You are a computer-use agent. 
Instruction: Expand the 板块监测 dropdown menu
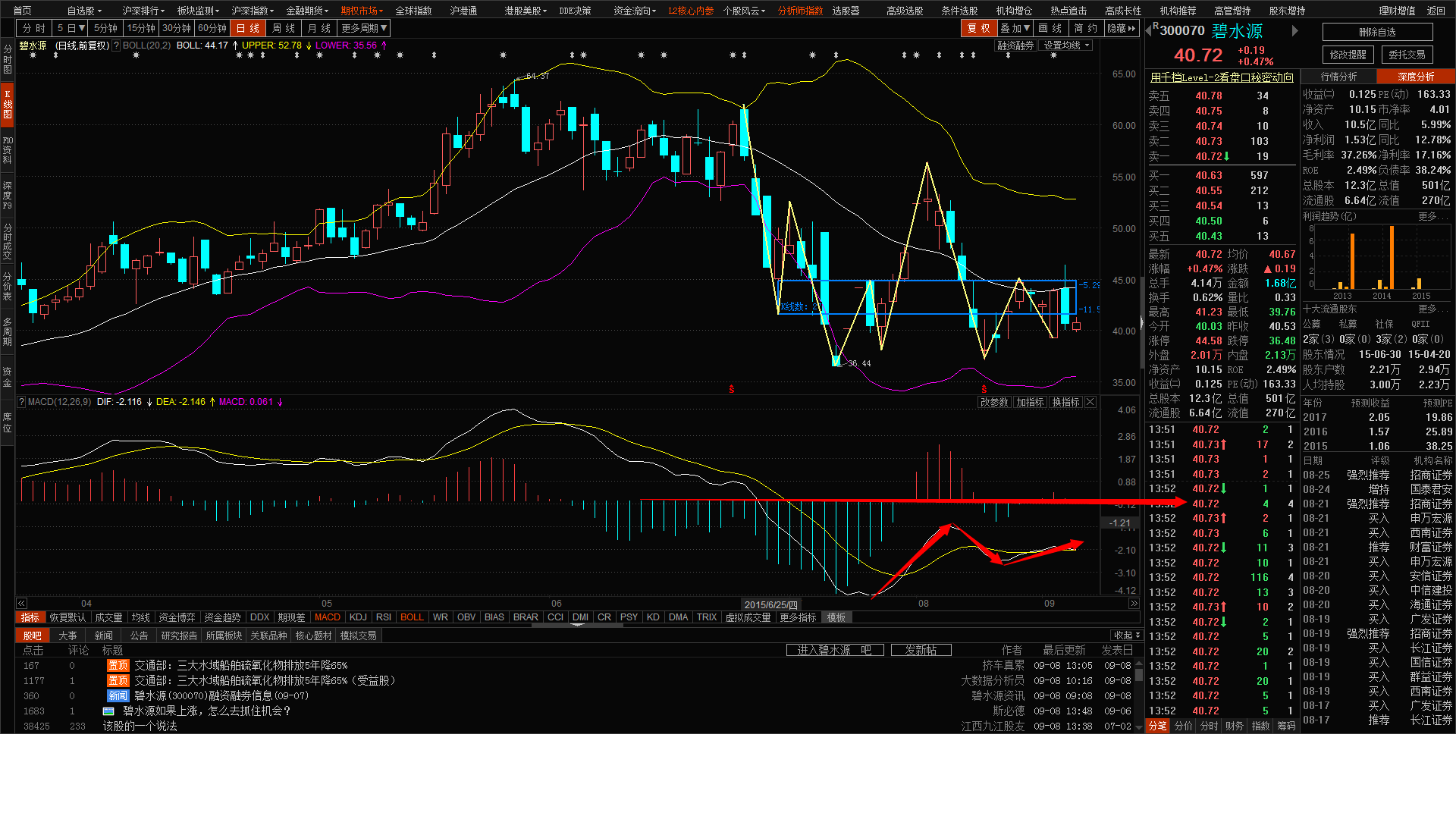[x=198, y=11]
